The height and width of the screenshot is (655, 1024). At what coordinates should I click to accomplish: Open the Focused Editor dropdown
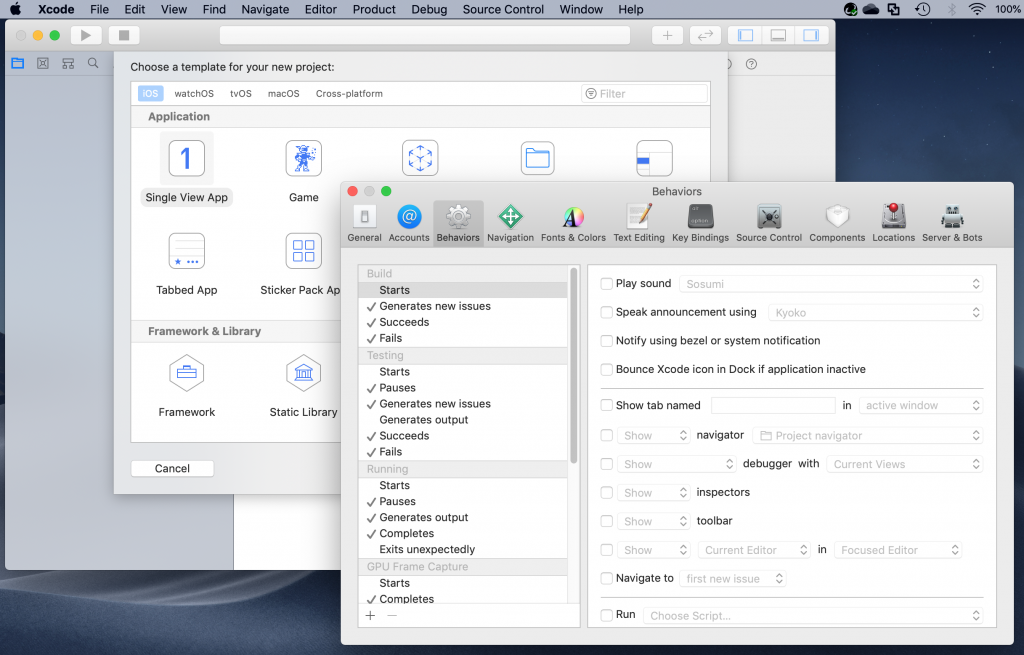(898, 551)
